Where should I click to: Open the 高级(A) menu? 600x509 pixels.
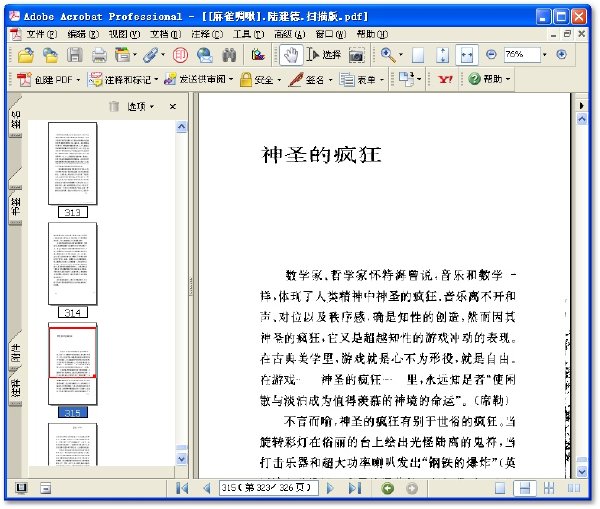pos(290,34)
